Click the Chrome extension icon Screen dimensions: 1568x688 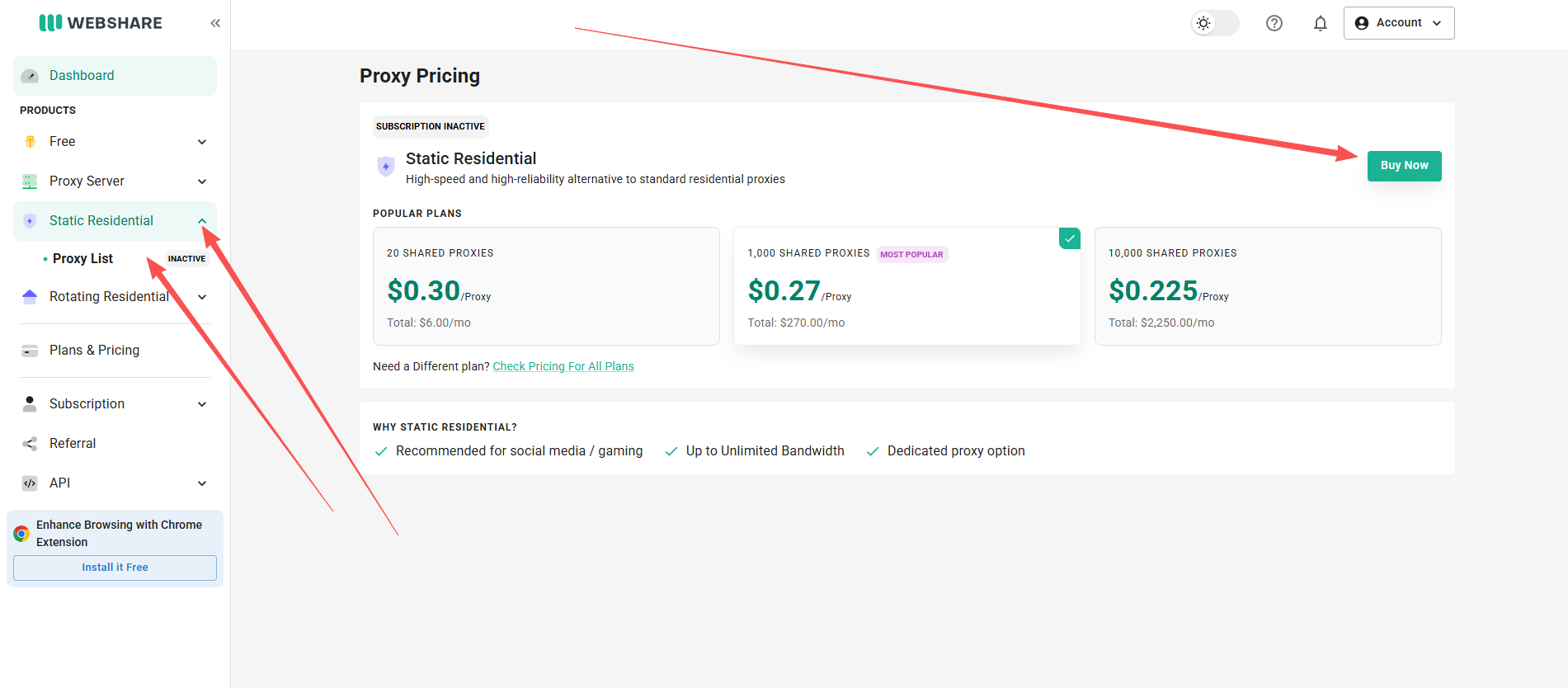point(21,534)
